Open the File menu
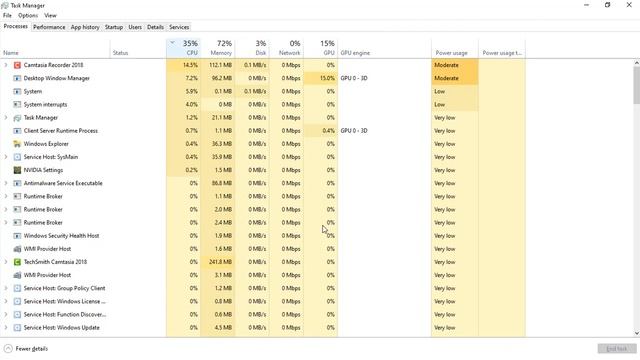 coord(7,16)
